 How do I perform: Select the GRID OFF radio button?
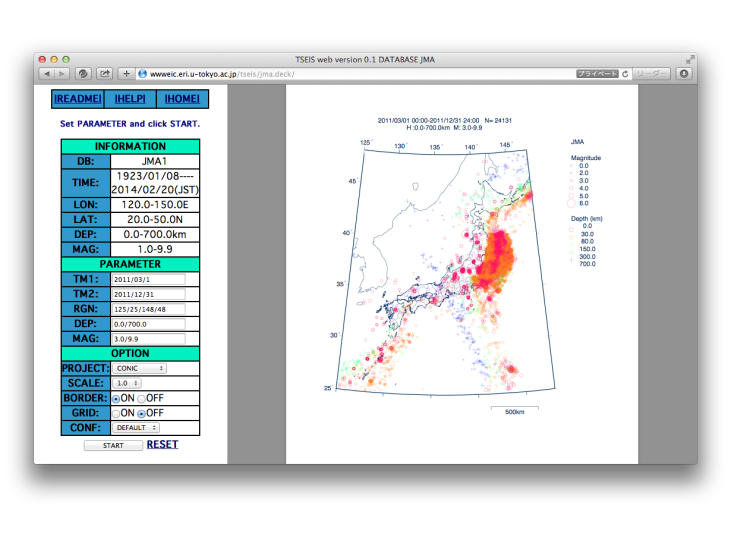click(141, 414)
